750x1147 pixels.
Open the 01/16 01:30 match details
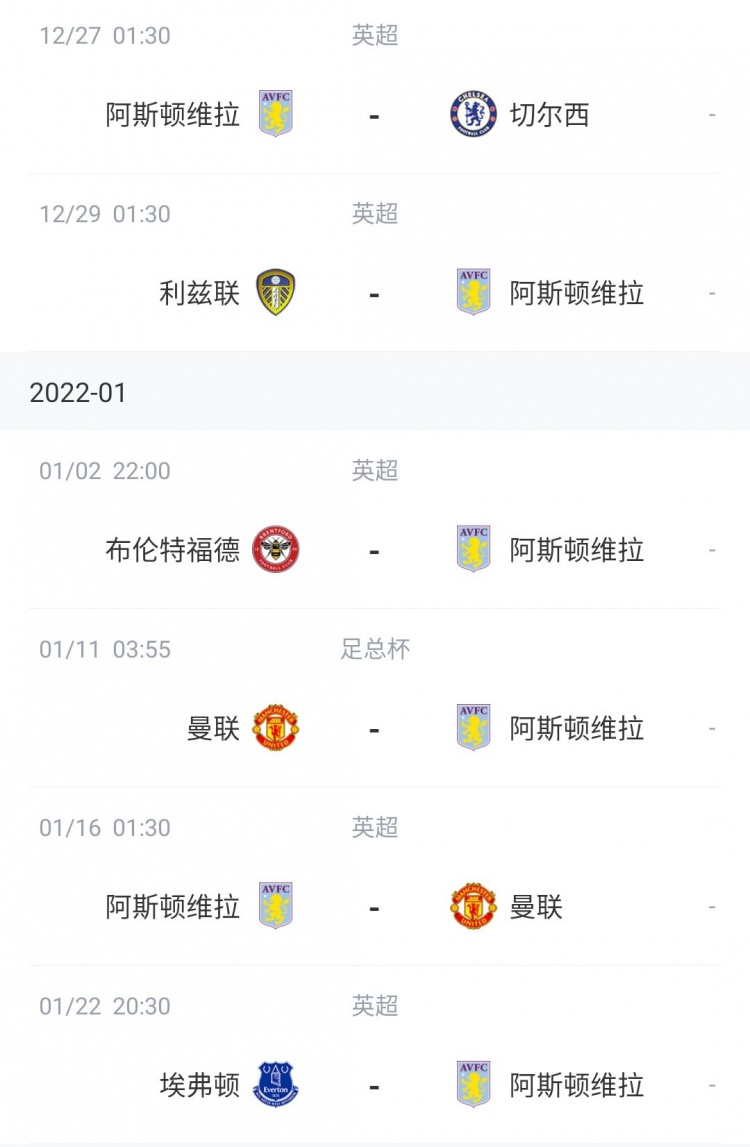click(375, 877)
